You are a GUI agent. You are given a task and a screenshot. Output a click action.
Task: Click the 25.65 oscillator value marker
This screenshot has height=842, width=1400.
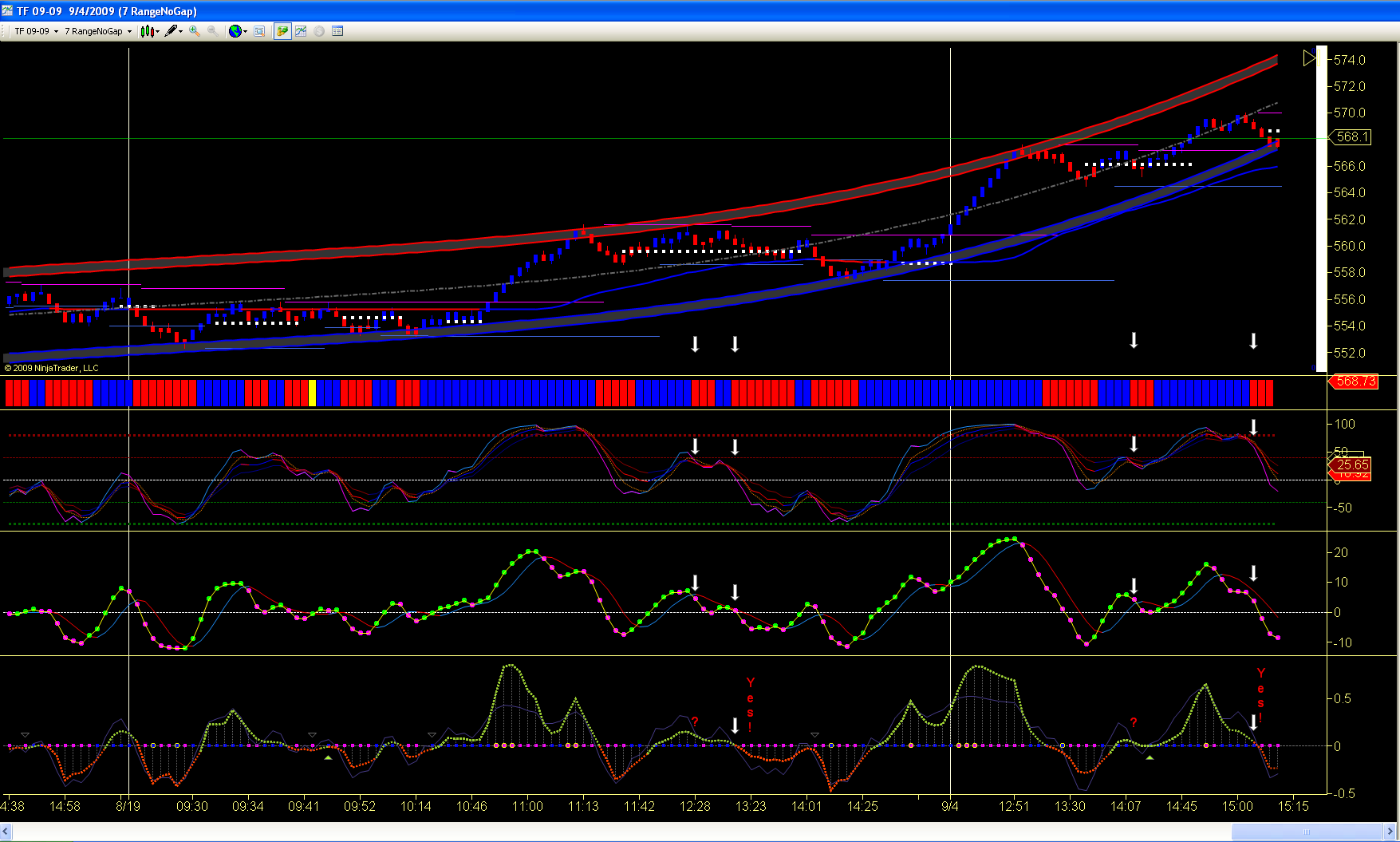(x=1350, y=464)
